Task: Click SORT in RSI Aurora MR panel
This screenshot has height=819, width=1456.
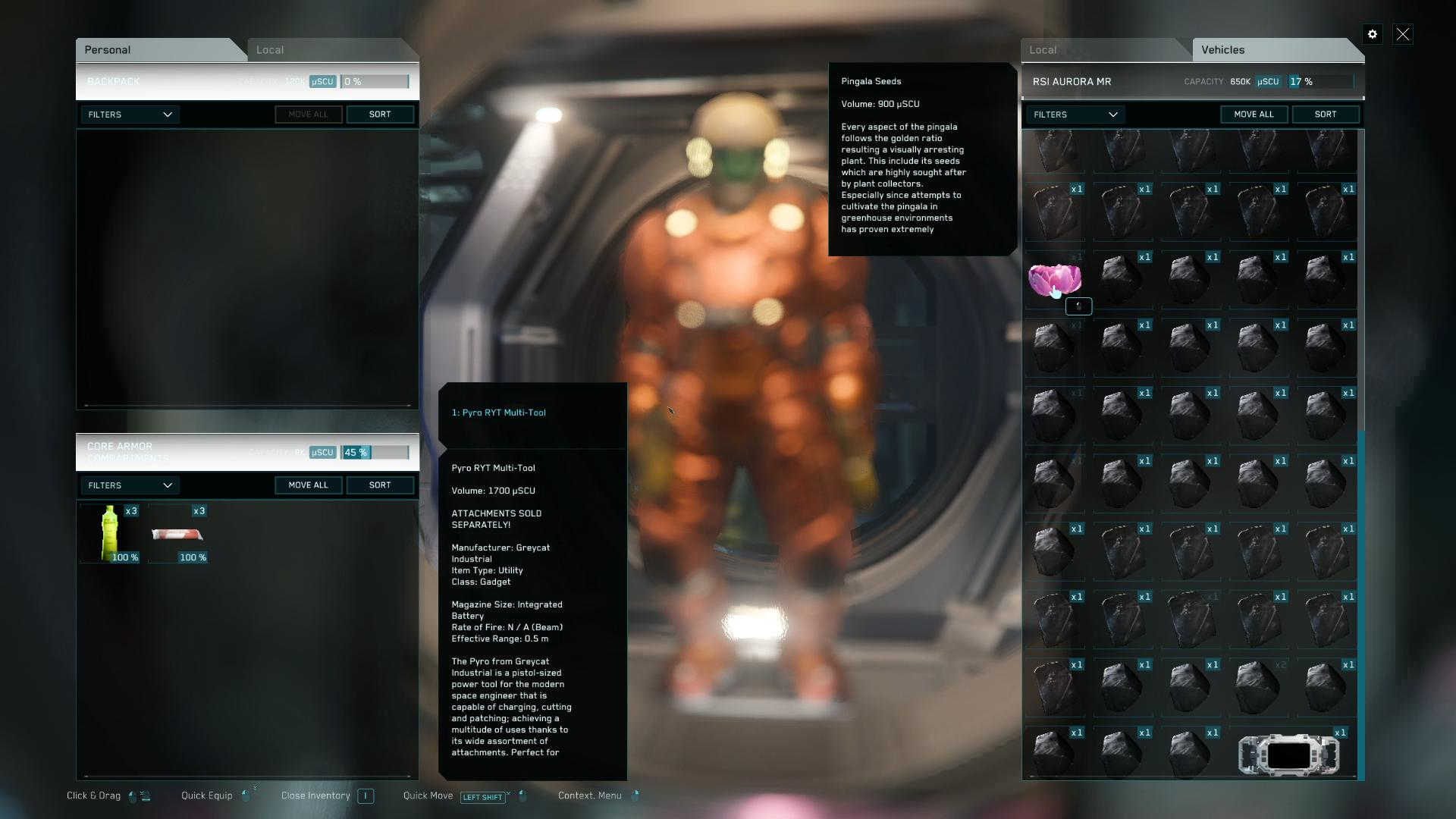Action: [1326, 115]
